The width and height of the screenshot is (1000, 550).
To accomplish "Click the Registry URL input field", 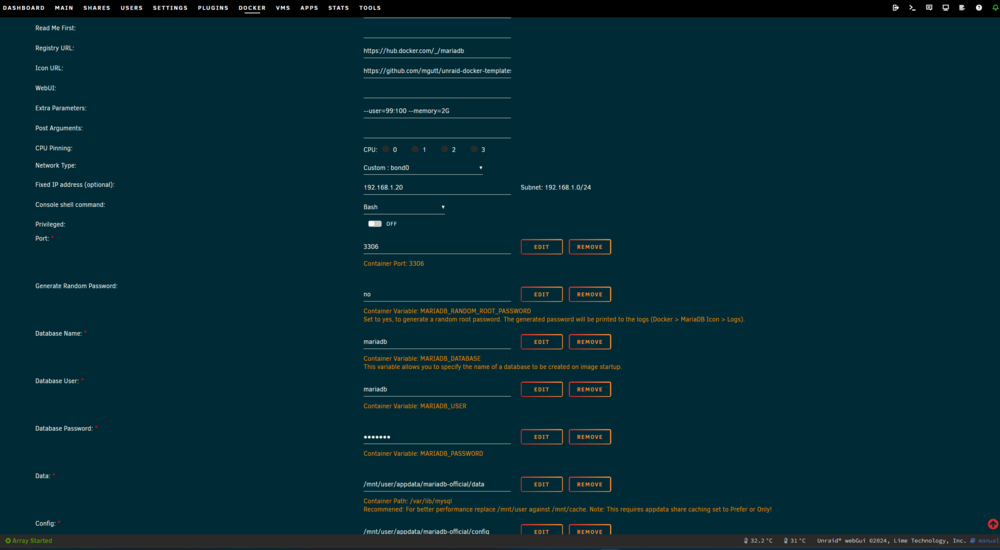I will (x=437, y=50).
